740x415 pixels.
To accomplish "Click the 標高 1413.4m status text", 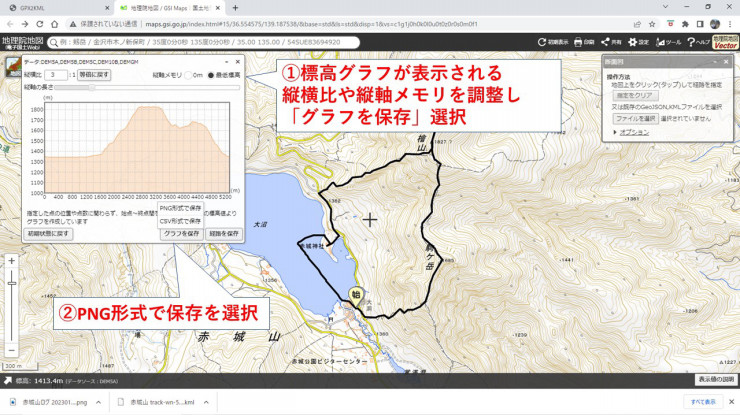I will (x=40, y=381).
